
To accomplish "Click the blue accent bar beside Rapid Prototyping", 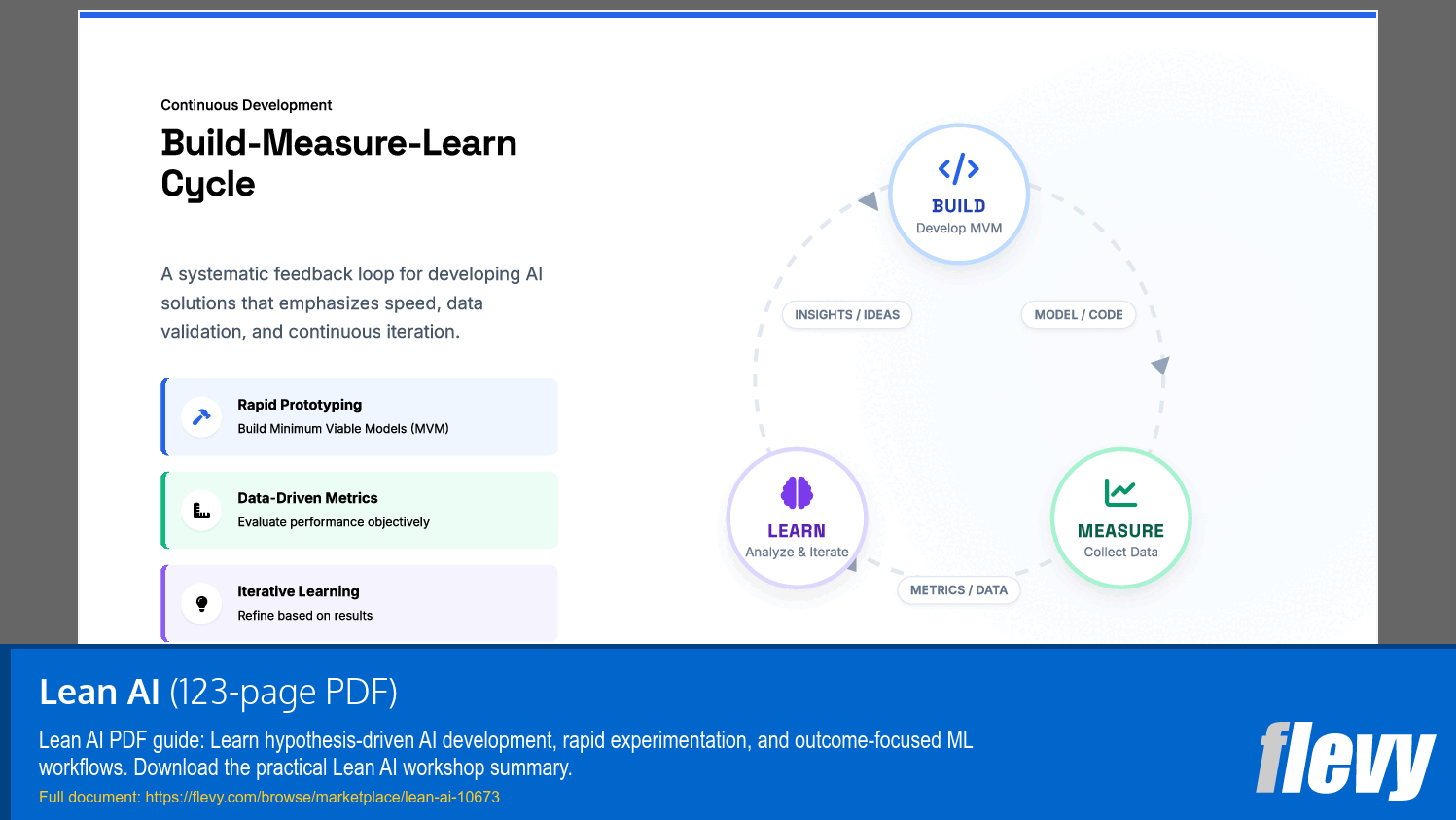I will [162, 415].
